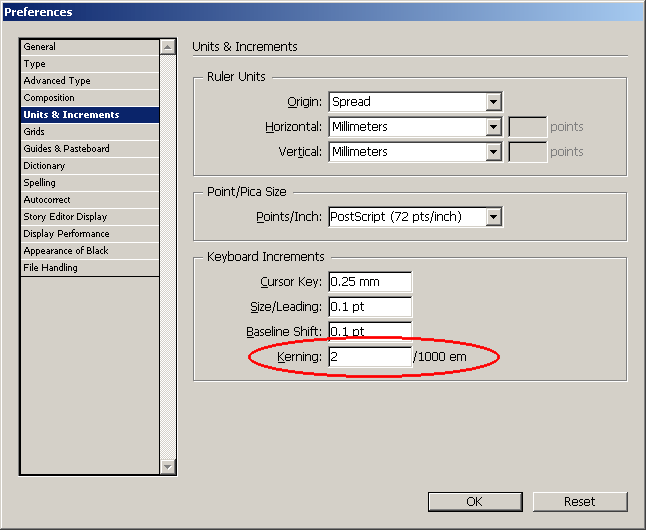Open File Handling preferences

[90, 267]
